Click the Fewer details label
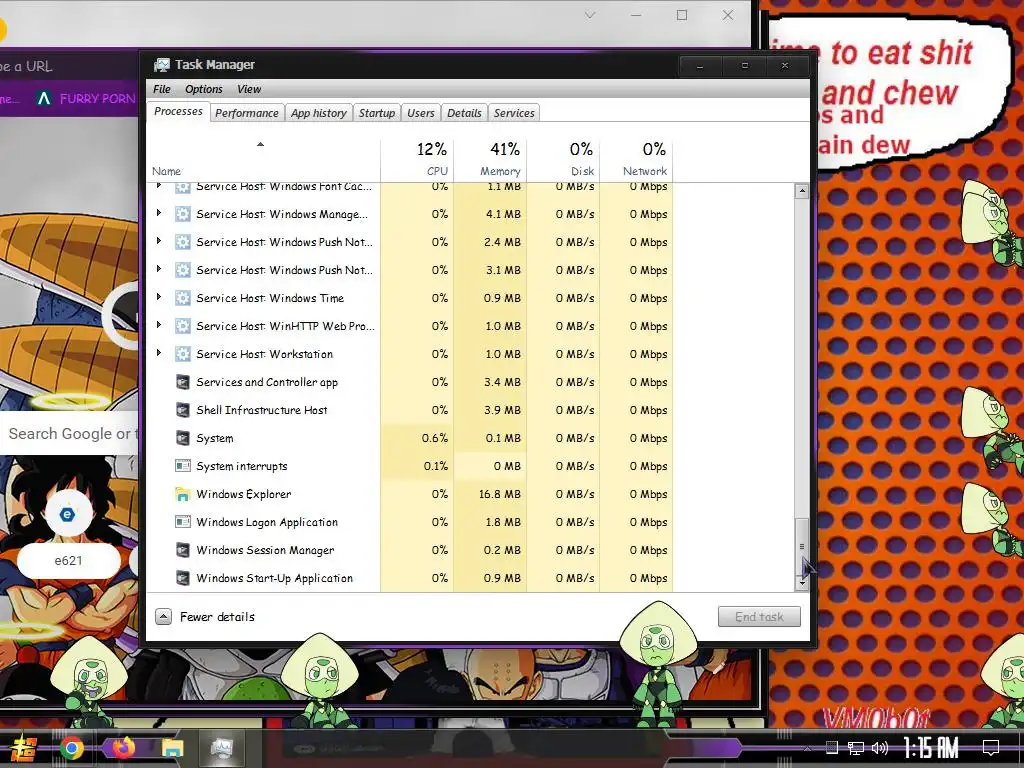1024x768 pixels. [217, 617]
